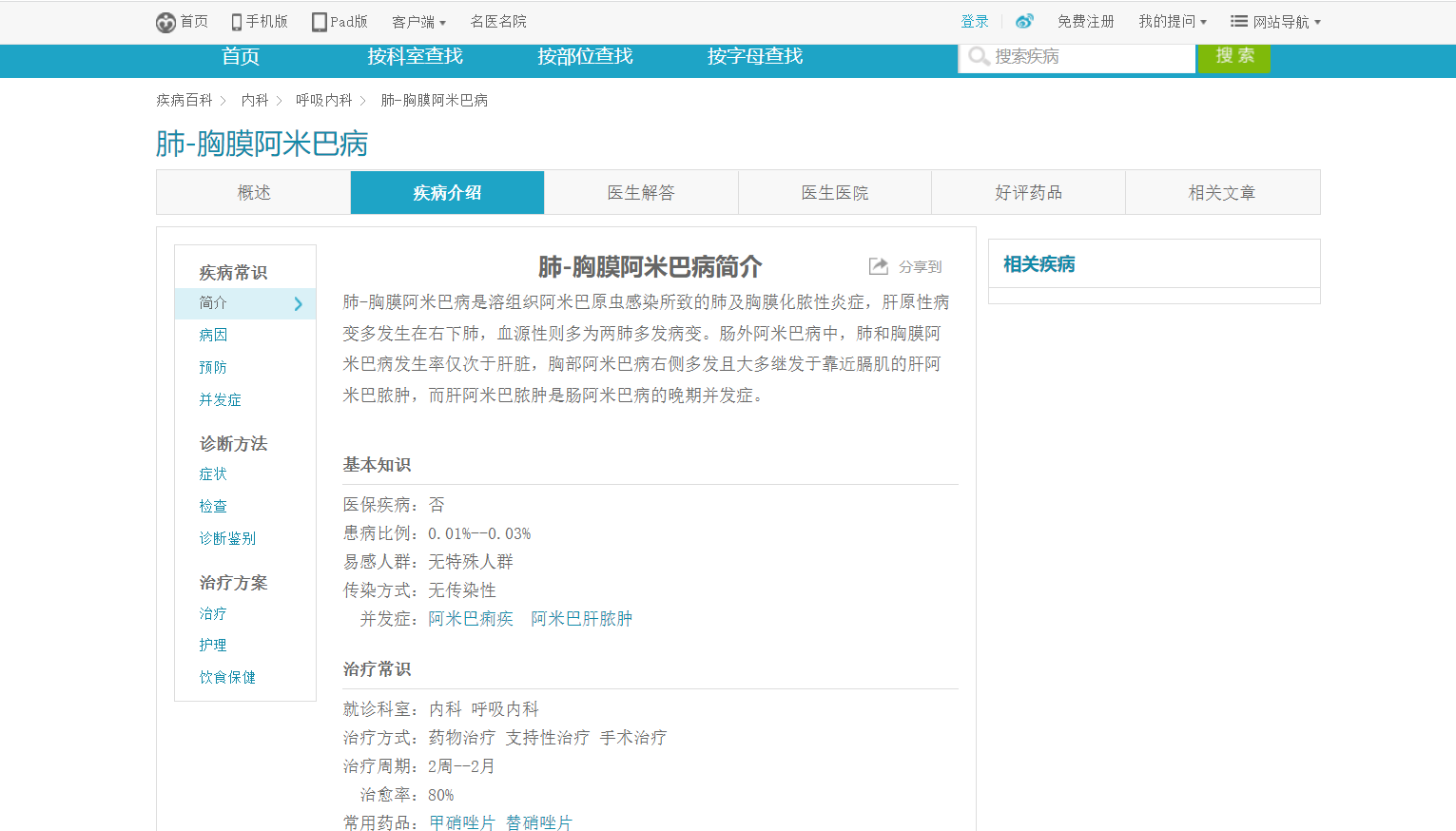The width and height of the screenshot is (1456, 831).
Task: Click the 疾病百科 breadcrumb
Action: pos(184,100)
